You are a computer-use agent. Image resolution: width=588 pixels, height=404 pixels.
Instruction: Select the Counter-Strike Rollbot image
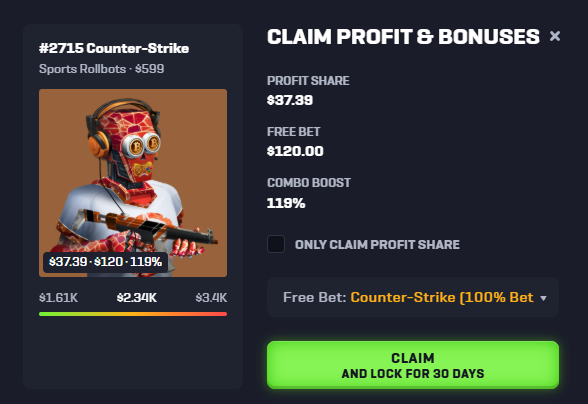click(x=133, y=183)
